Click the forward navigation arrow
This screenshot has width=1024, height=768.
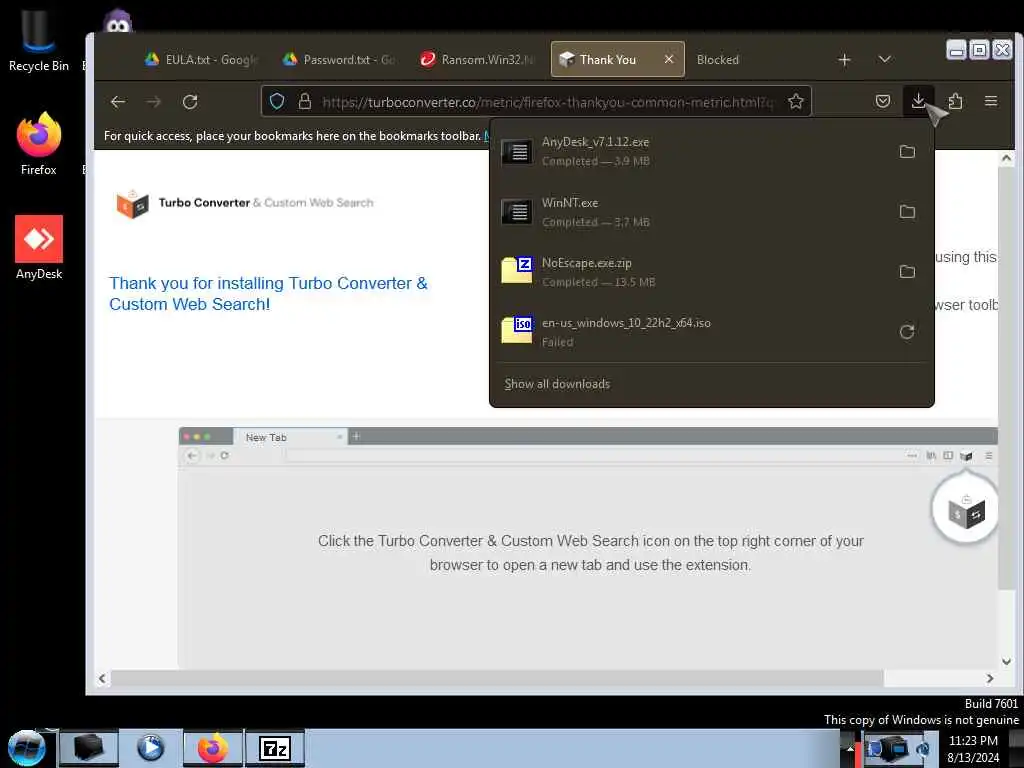pos(153,102)
